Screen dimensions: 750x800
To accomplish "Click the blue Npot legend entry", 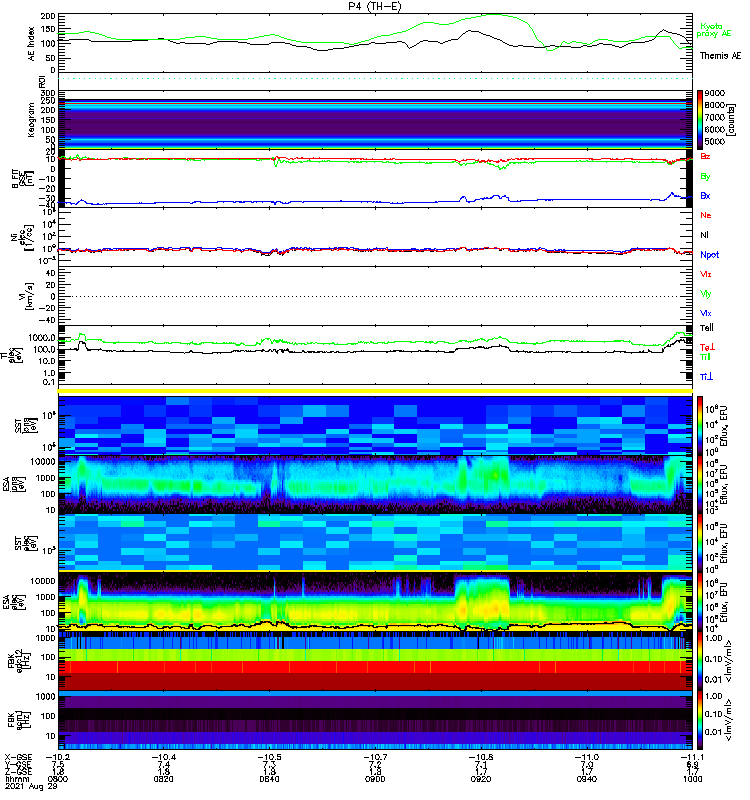I will point(709,255).
